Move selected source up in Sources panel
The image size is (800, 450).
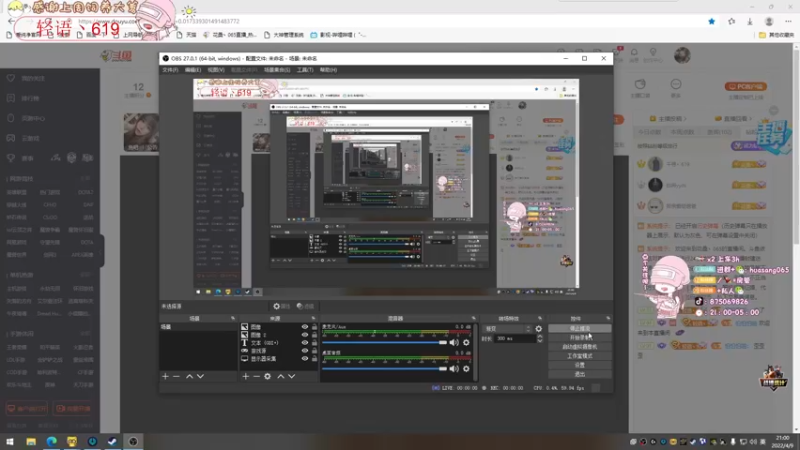point(281,377)
